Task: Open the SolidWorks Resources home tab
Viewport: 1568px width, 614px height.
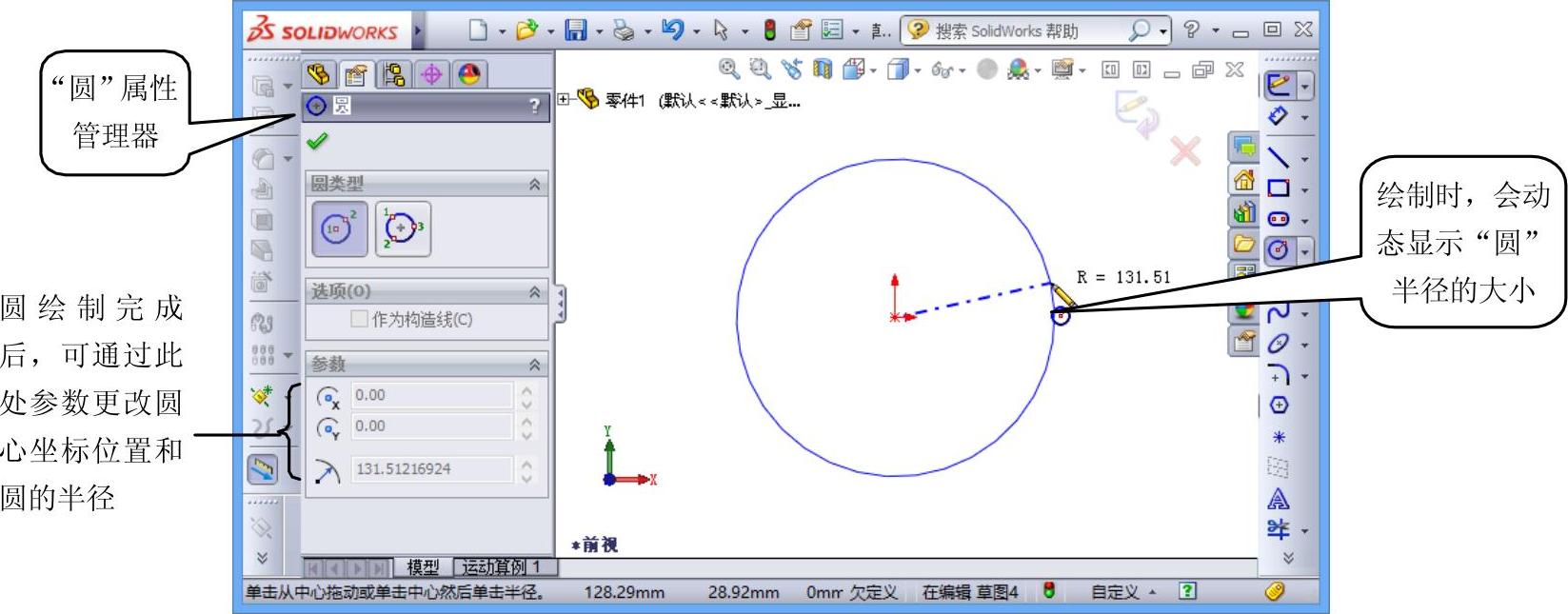Action: (1243, 179)
